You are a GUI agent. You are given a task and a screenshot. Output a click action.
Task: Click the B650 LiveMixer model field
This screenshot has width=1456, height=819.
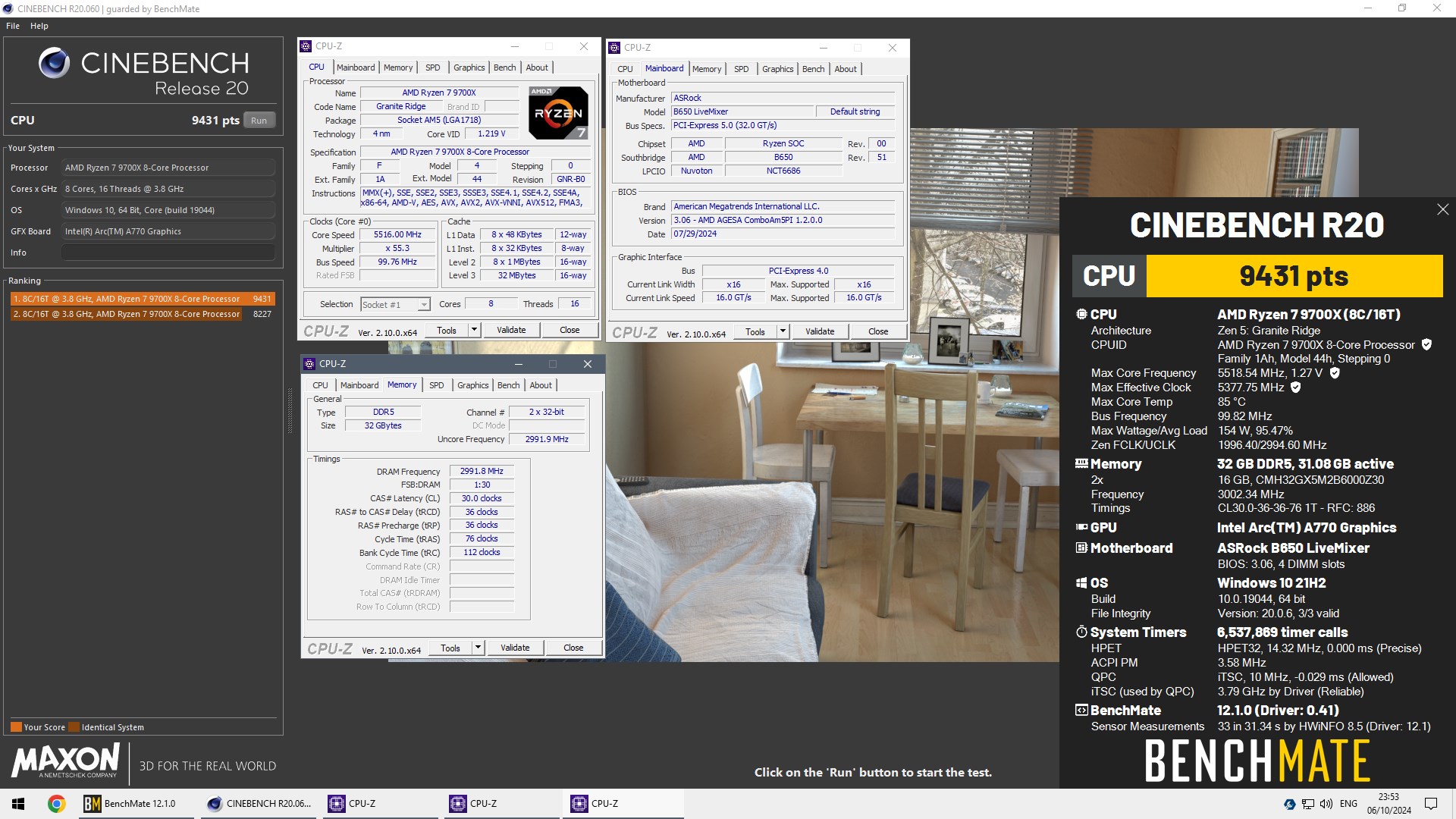tap(742, 111)
